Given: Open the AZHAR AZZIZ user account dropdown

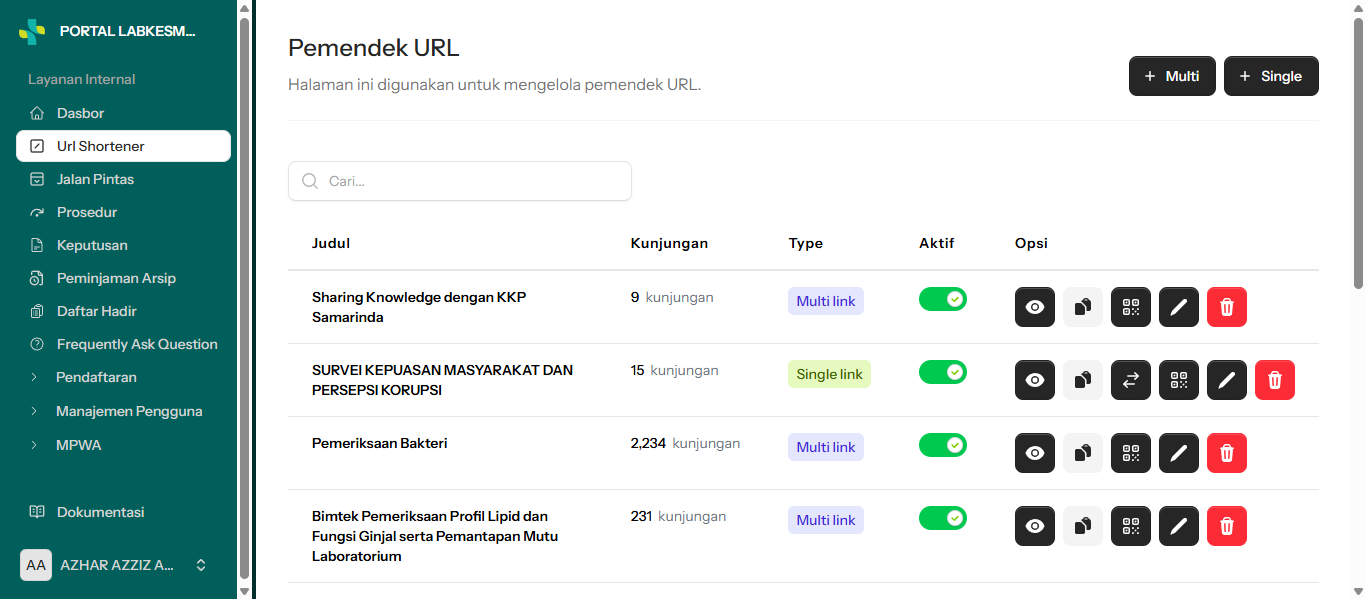Looking at the screenshot, I should click(118, 565).
